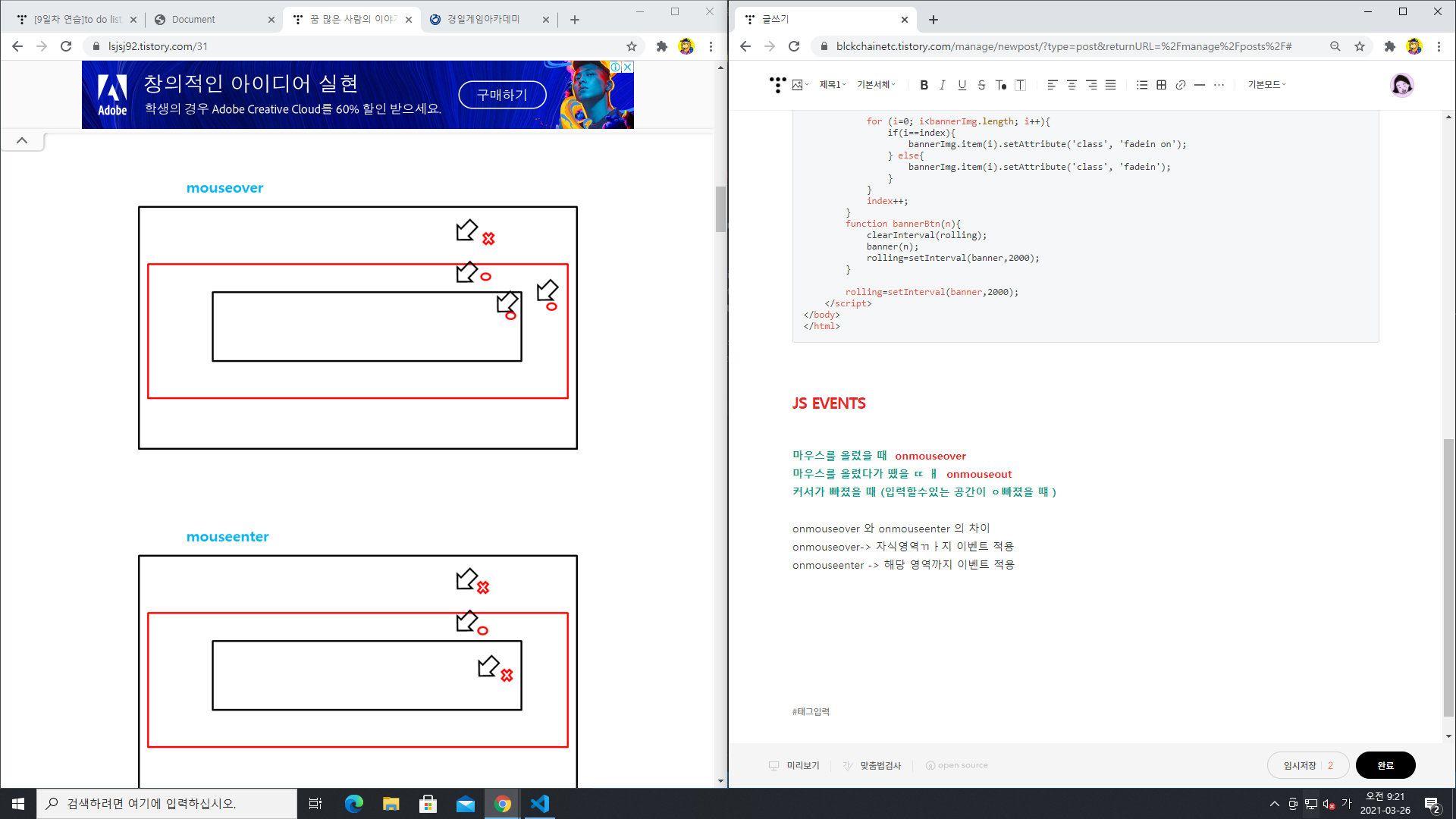The image size is (1456, 819).
Task: Center align text in editor
Action: click(1072, 85)
